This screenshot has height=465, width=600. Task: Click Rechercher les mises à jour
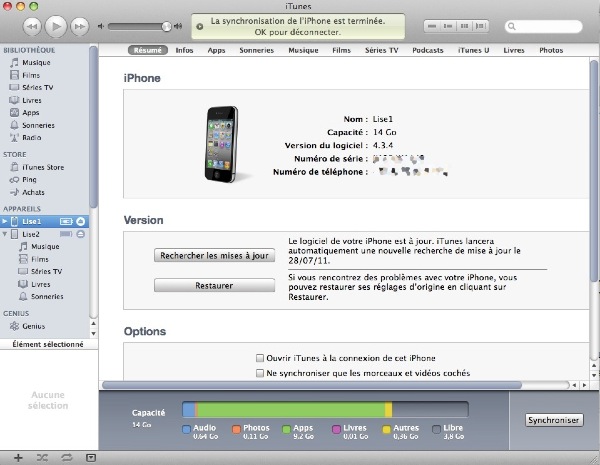pos(214,255)
